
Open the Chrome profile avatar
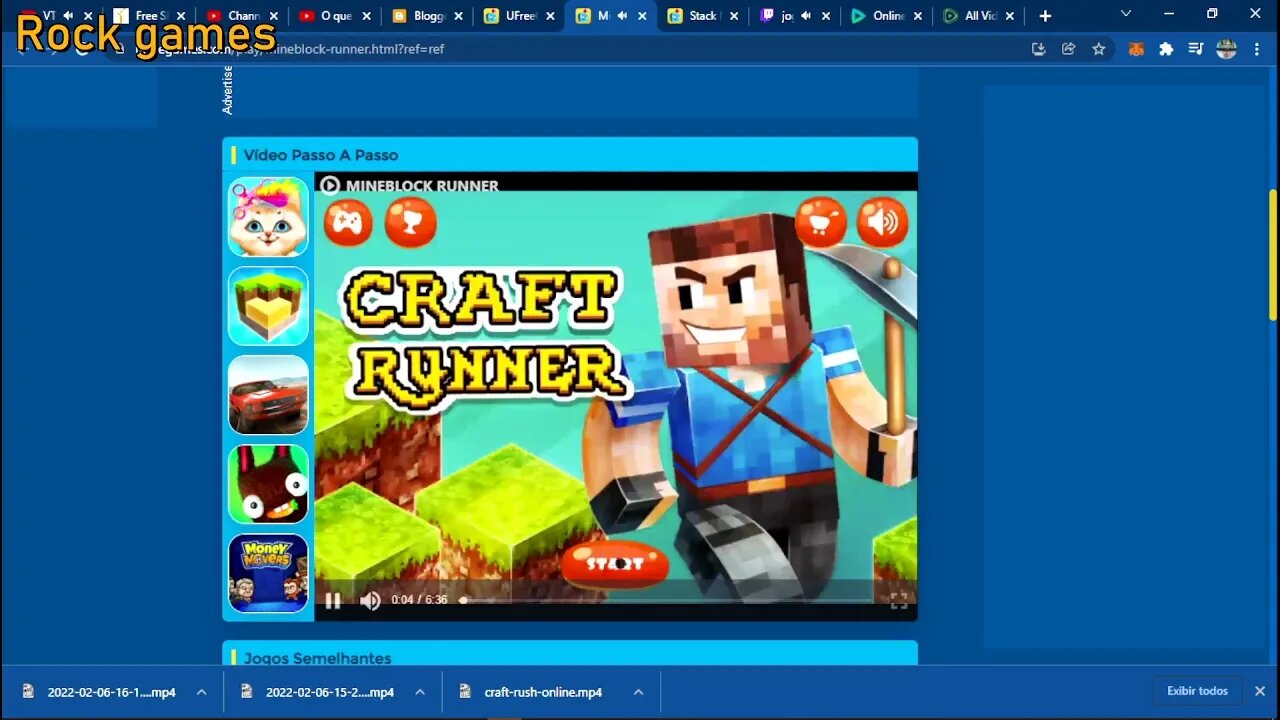coord(1227,49)
